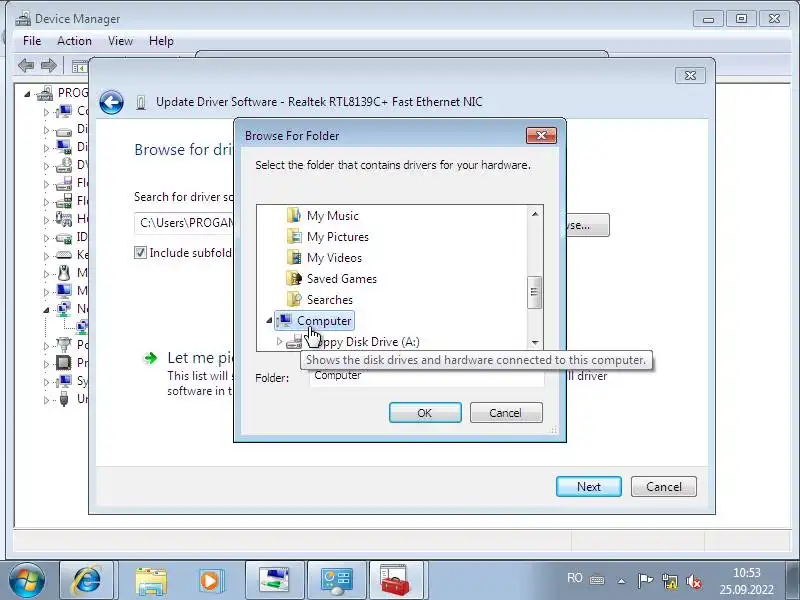Click the folder tree scroll up arrow
The image size is (800, 600).
pyautogui.click(x=535, y=214)
